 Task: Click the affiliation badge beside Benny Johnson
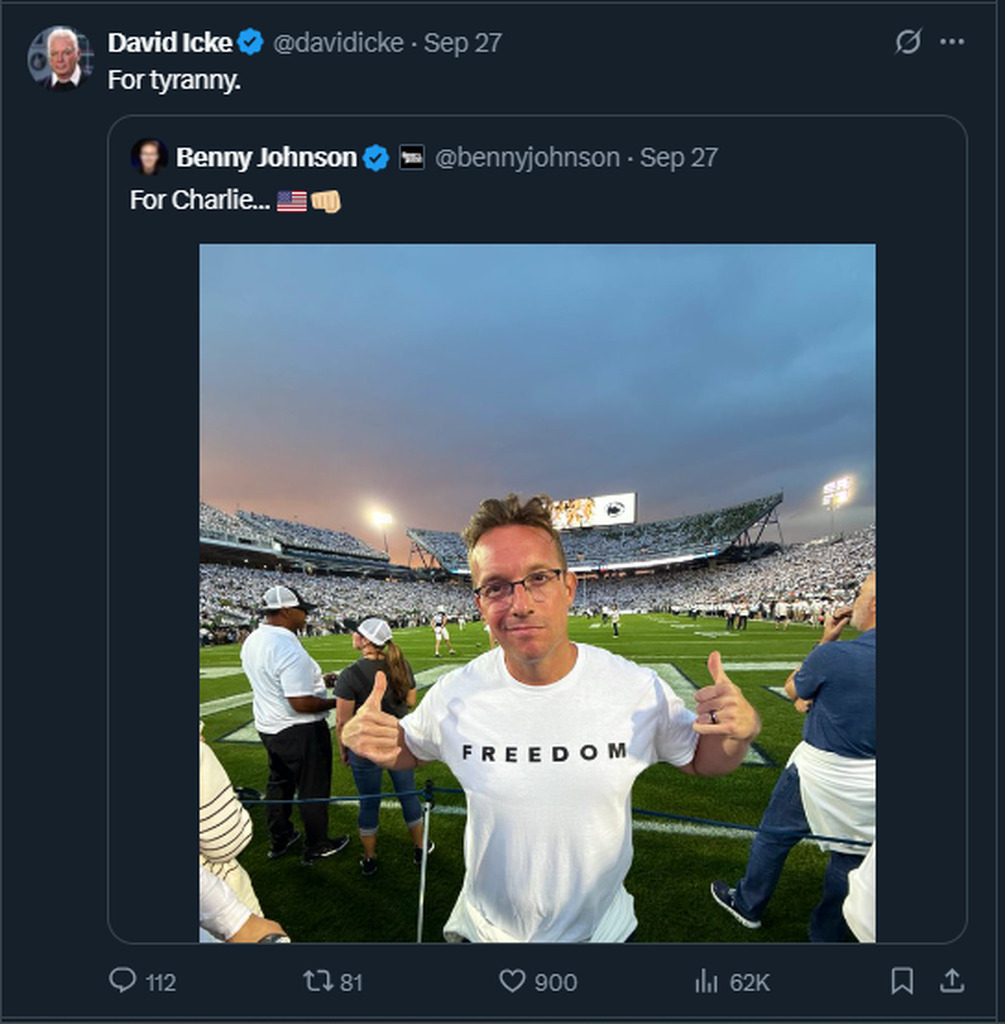[412, 157]
